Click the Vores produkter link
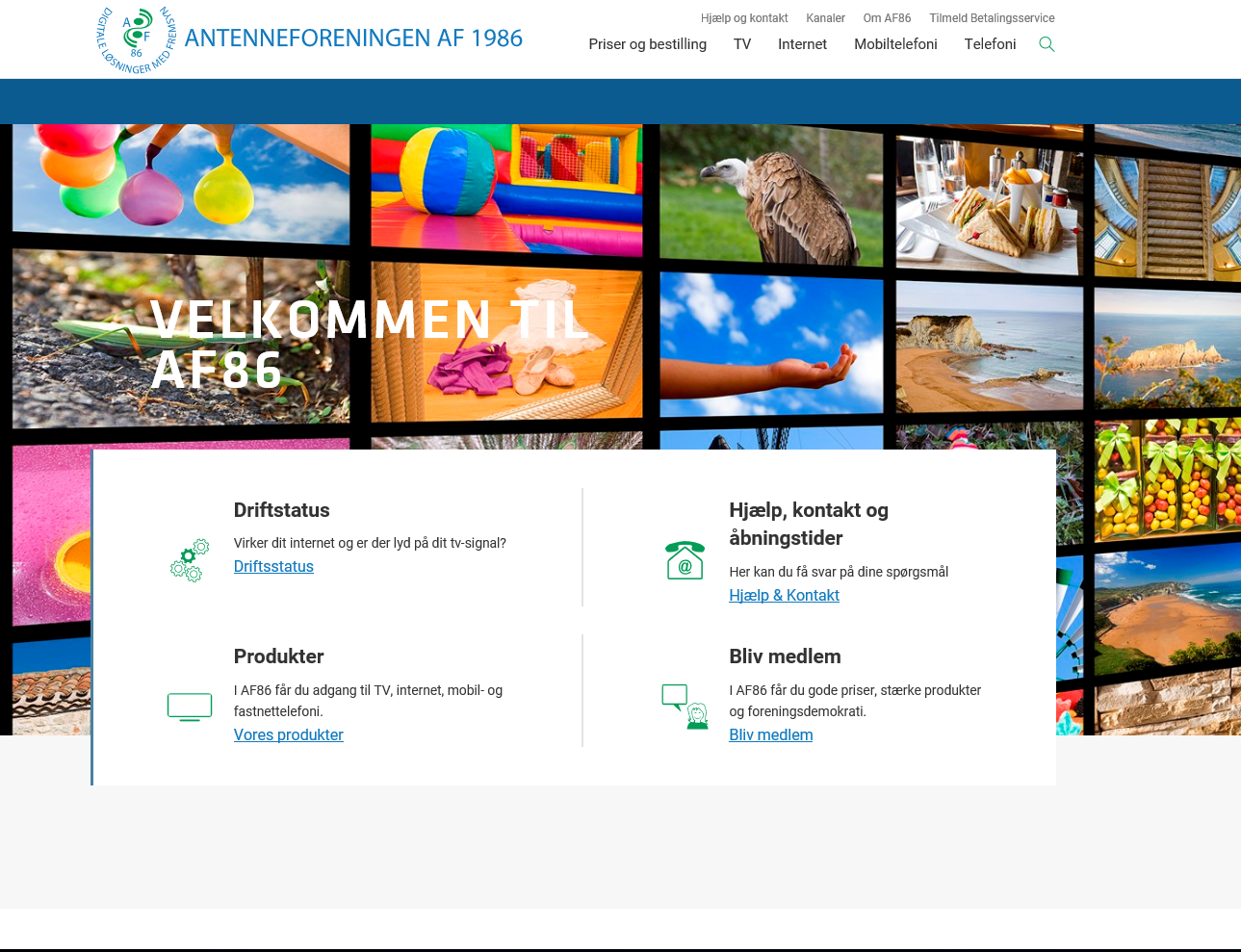The height and width of the screenshot is (952, 1241). [x=288, y=734]
